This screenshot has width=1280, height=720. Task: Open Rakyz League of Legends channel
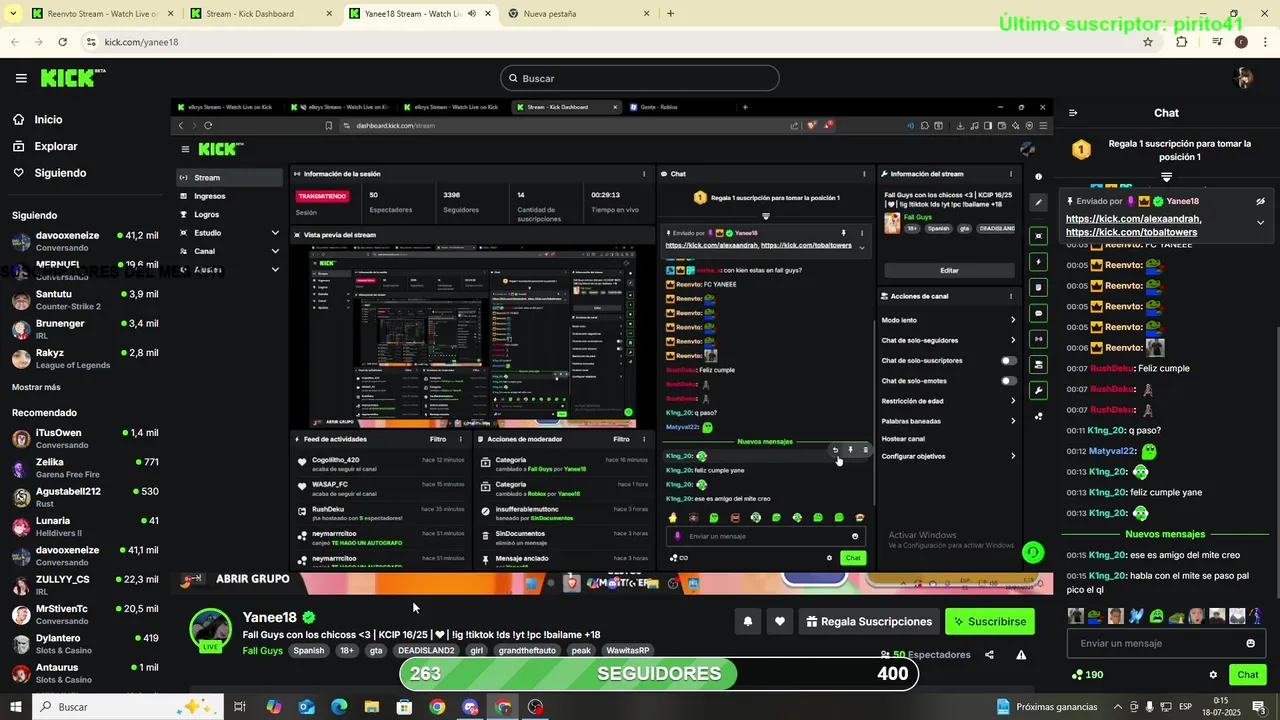pyautogui.click(x=85, y=358)
